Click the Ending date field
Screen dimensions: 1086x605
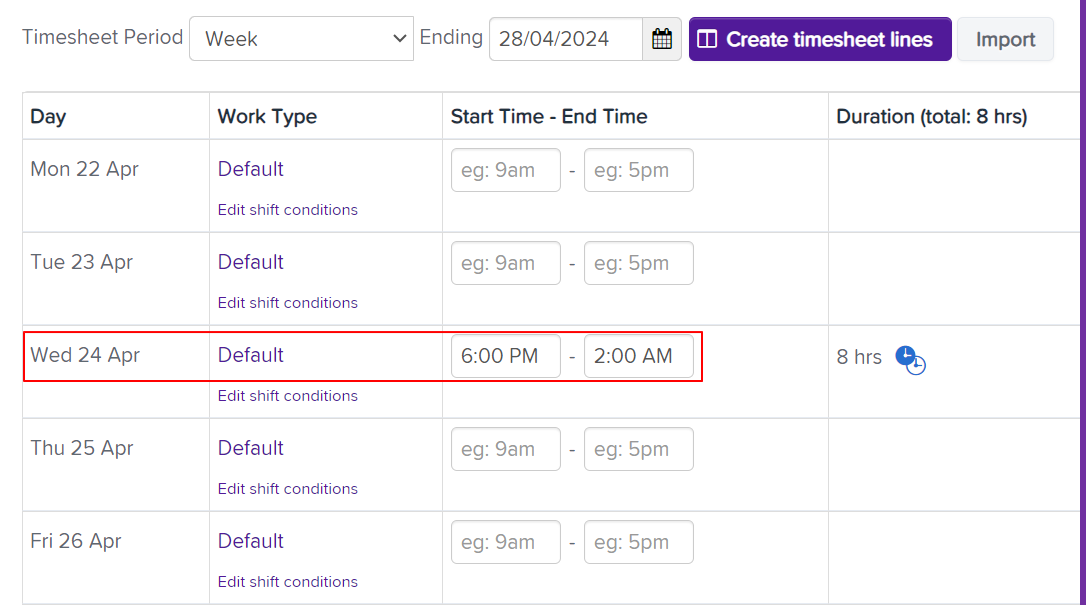566,39
